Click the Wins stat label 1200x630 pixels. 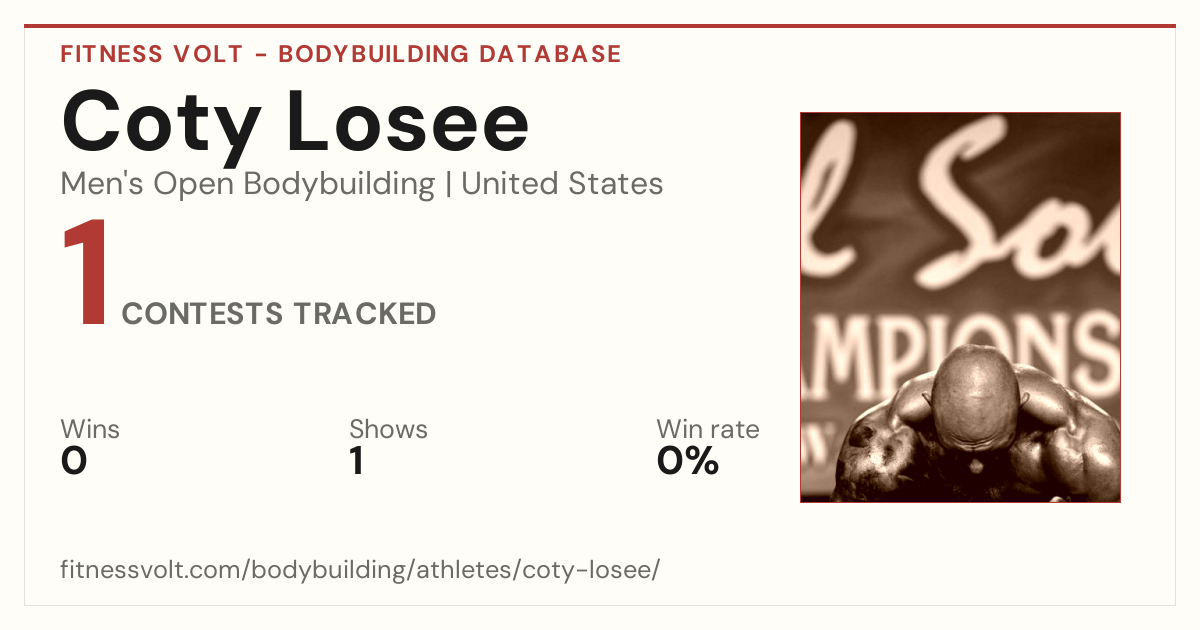tap(90, 429)
